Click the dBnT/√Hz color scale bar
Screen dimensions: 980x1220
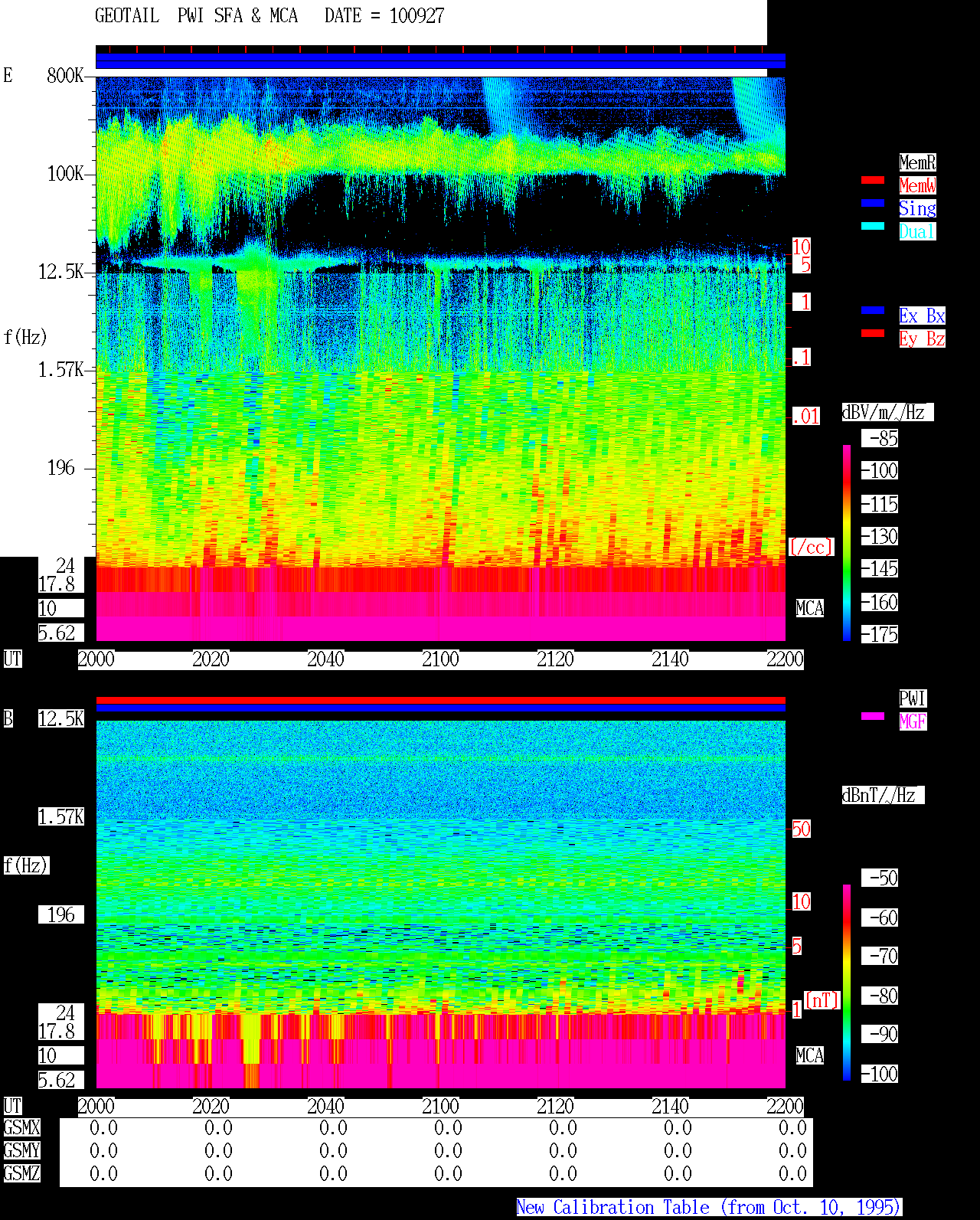(847, 983)
